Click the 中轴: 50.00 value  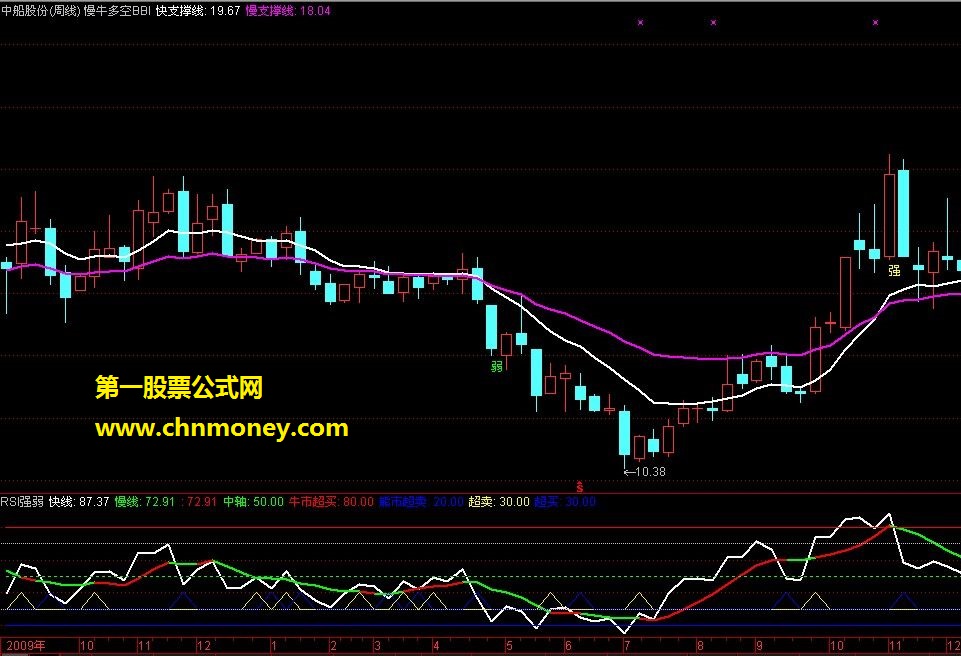pyautogui.click(x=253, y=502)
